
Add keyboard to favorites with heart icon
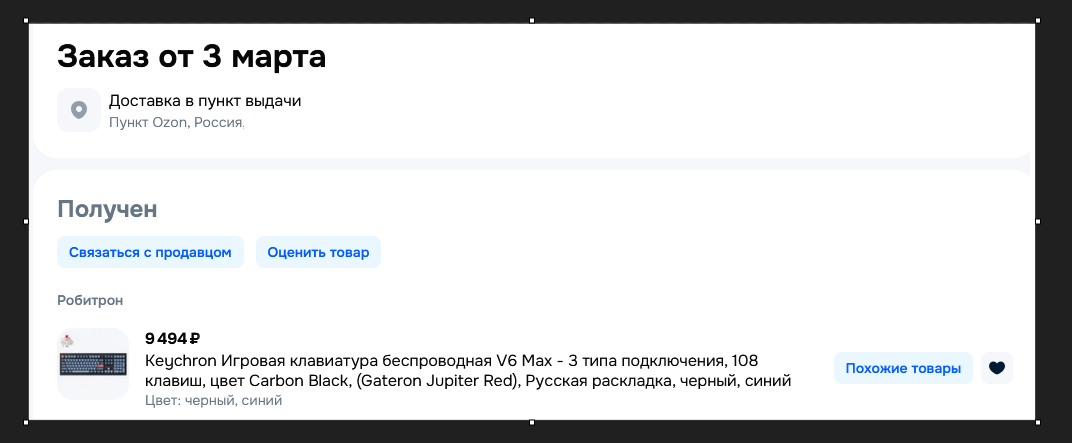pos(996,368)
